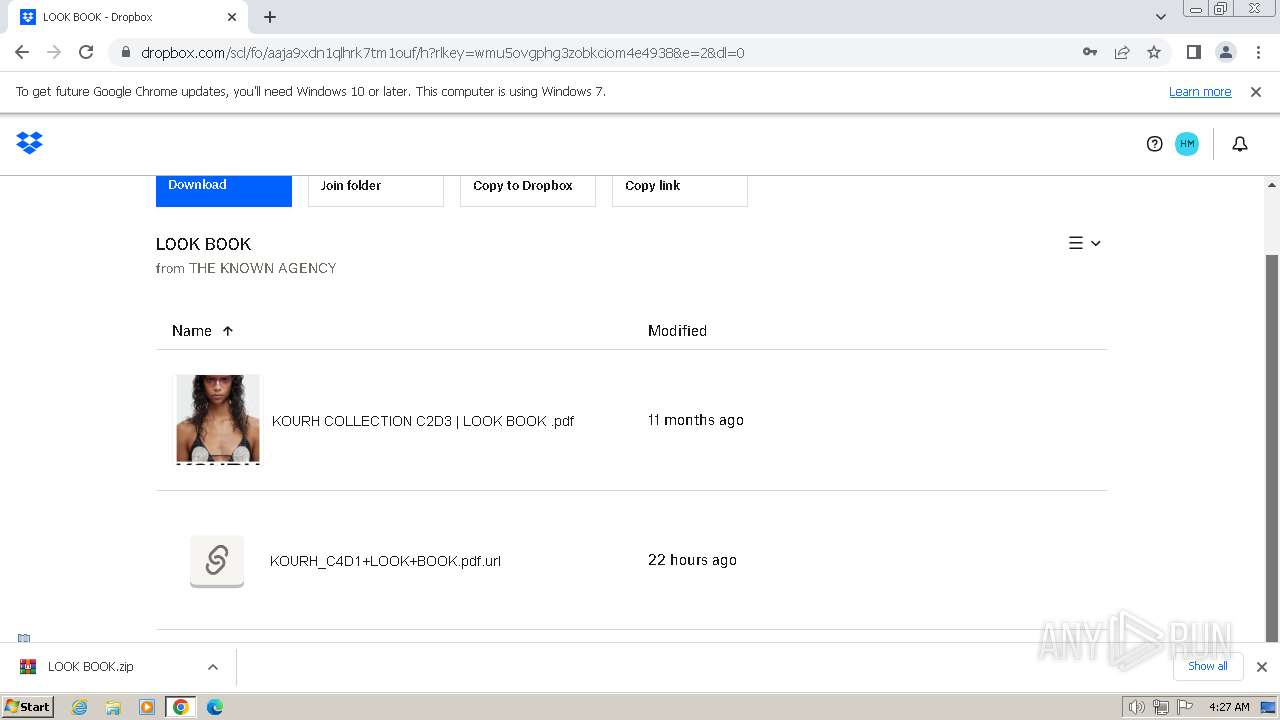1280x720 pixels.
Task: Toggle the Chrome side panel icon
Action: click(1193, 52)
